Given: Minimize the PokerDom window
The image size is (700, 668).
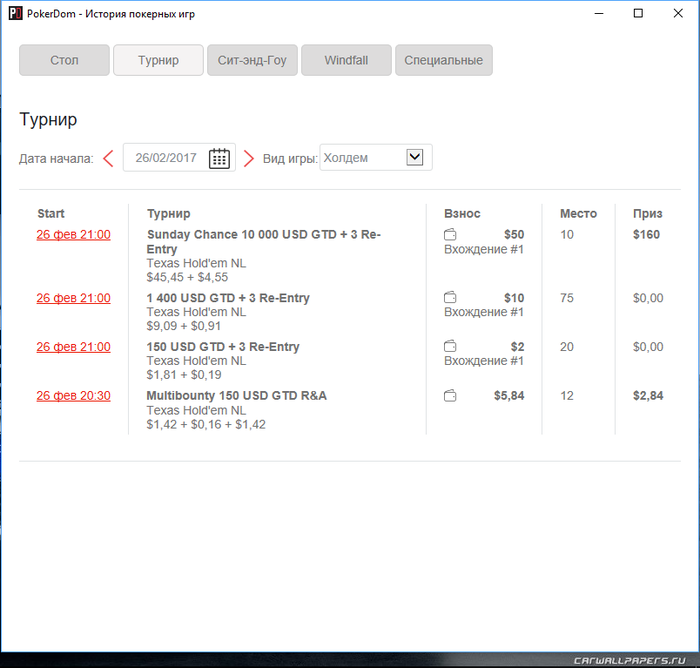Looking at the screenshot, I should click(x=599, y=13).
